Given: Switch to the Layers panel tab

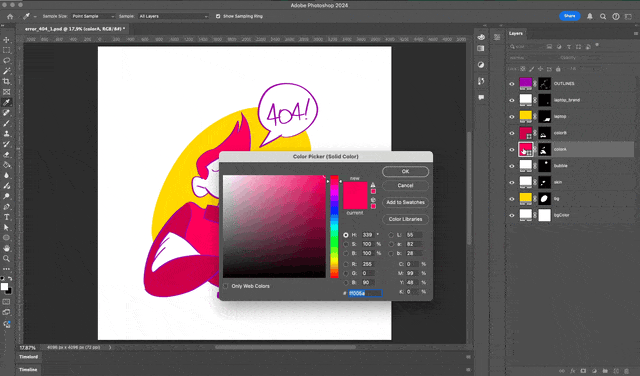Looking at the screenshot, I should click(516, 33).
